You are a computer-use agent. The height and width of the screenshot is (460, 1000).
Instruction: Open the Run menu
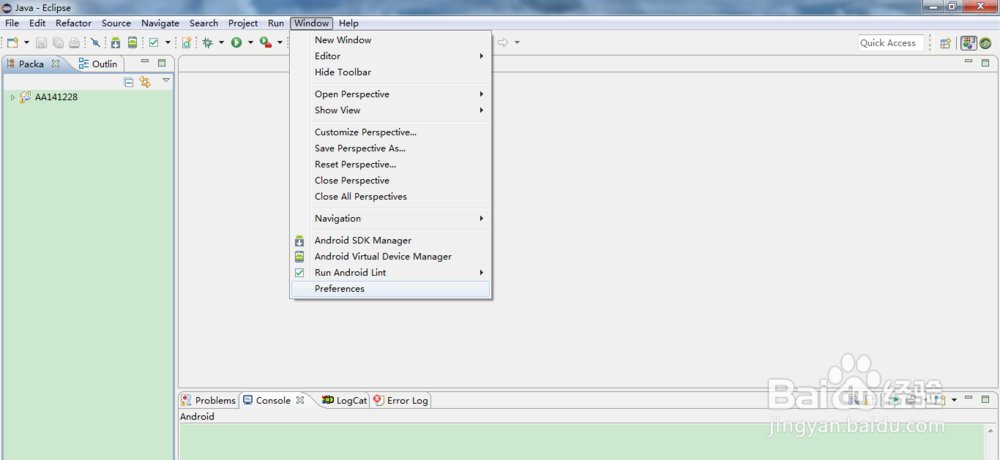tap(276, 23)
